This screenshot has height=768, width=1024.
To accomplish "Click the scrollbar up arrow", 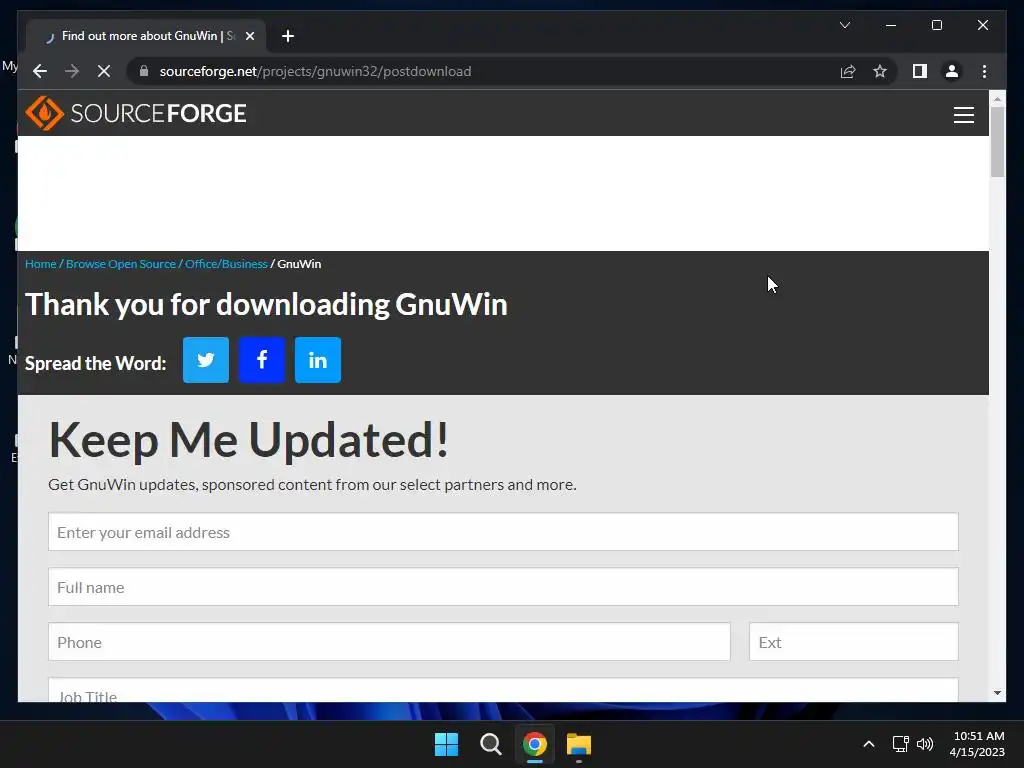I will click(x=997, y=99).
